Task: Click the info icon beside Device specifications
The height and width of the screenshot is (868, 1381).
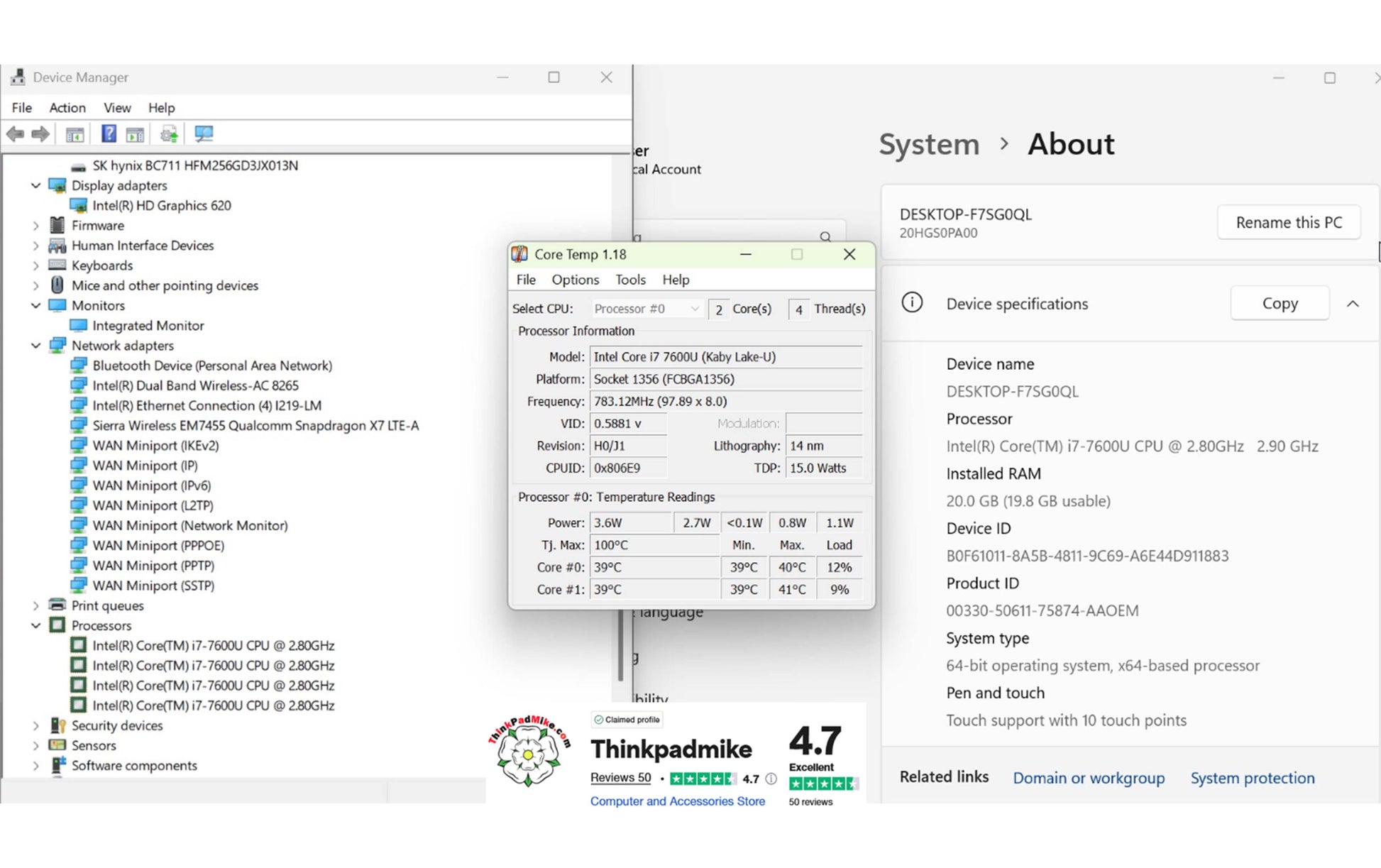Action: pyautogui.click(x=912, y=303)
